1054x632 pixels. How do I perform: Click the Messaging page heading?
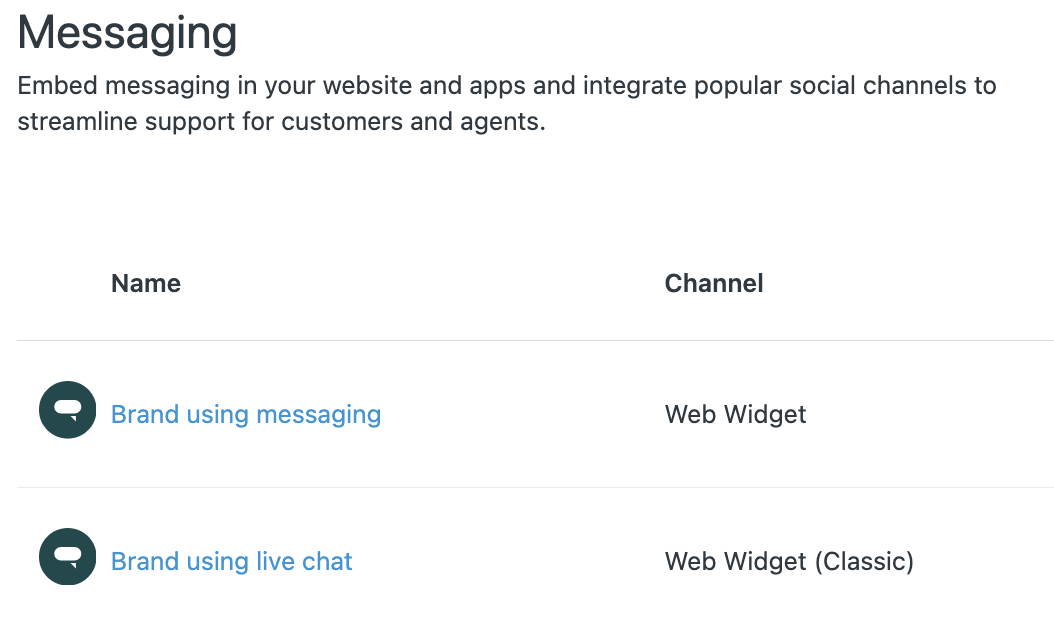tap(126, 33)
